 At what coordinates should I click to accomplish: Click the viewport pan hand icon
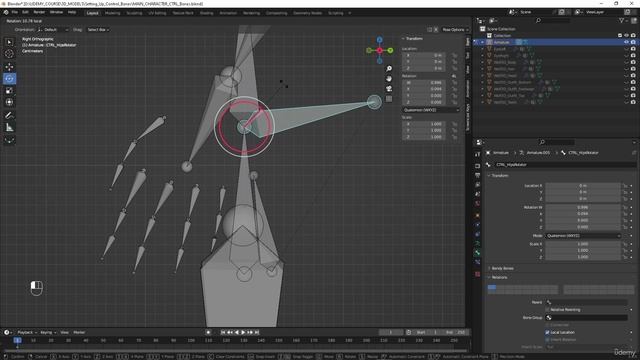389,78
